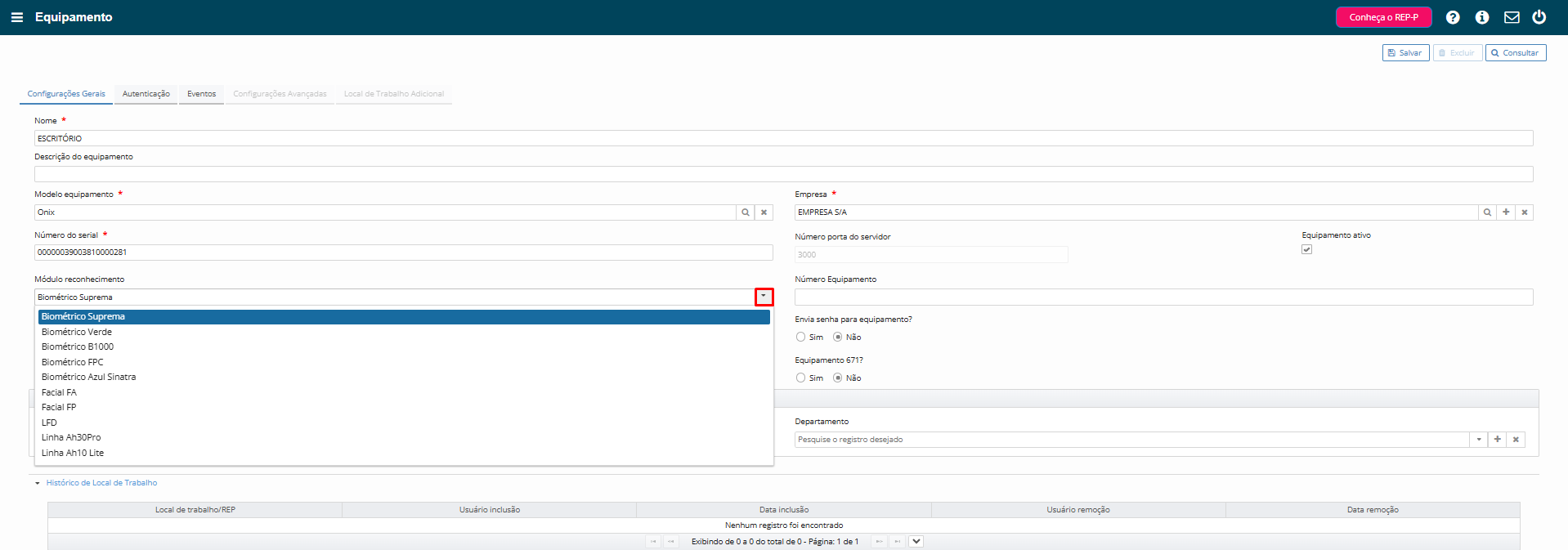
Task: Sort by Local de trabalho/REP column
Action: 195,510
